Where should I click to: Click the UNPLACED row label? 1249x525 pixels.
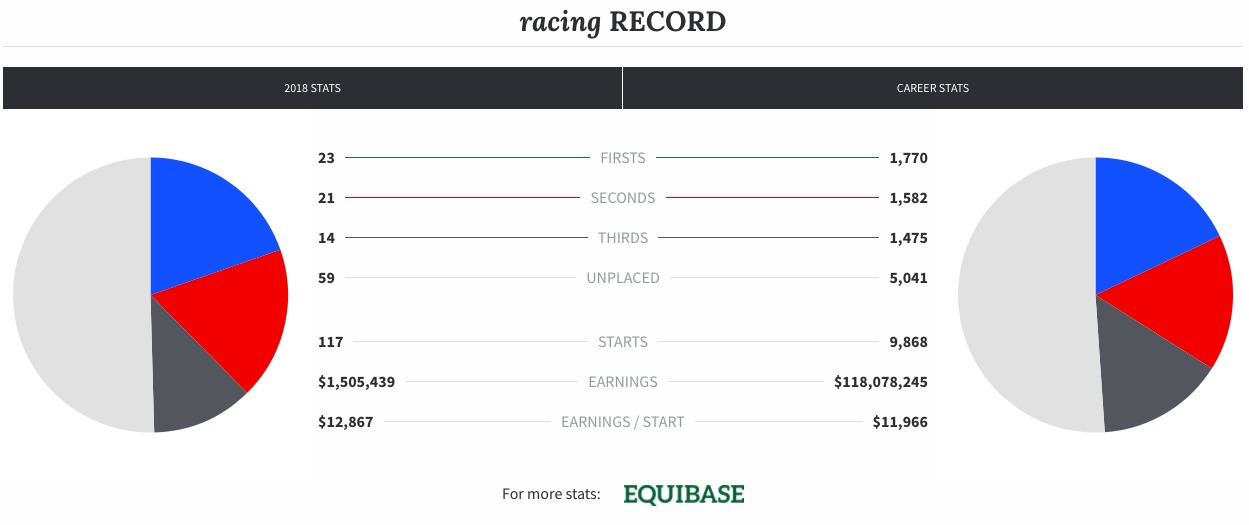[623, 278]
